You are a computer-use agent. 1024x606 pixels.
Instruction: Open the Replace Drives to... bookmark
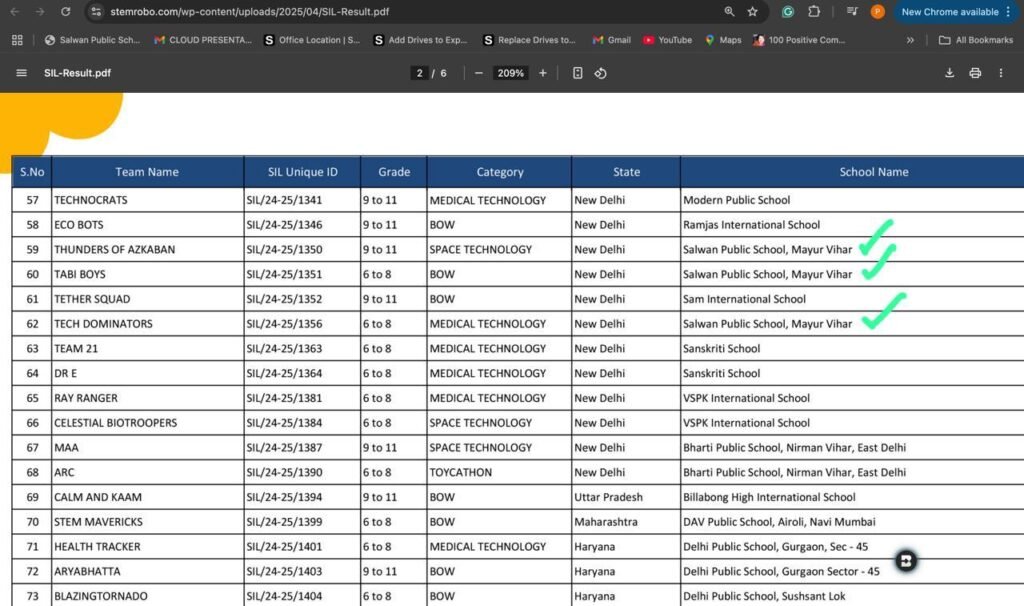tap(529, 40)
